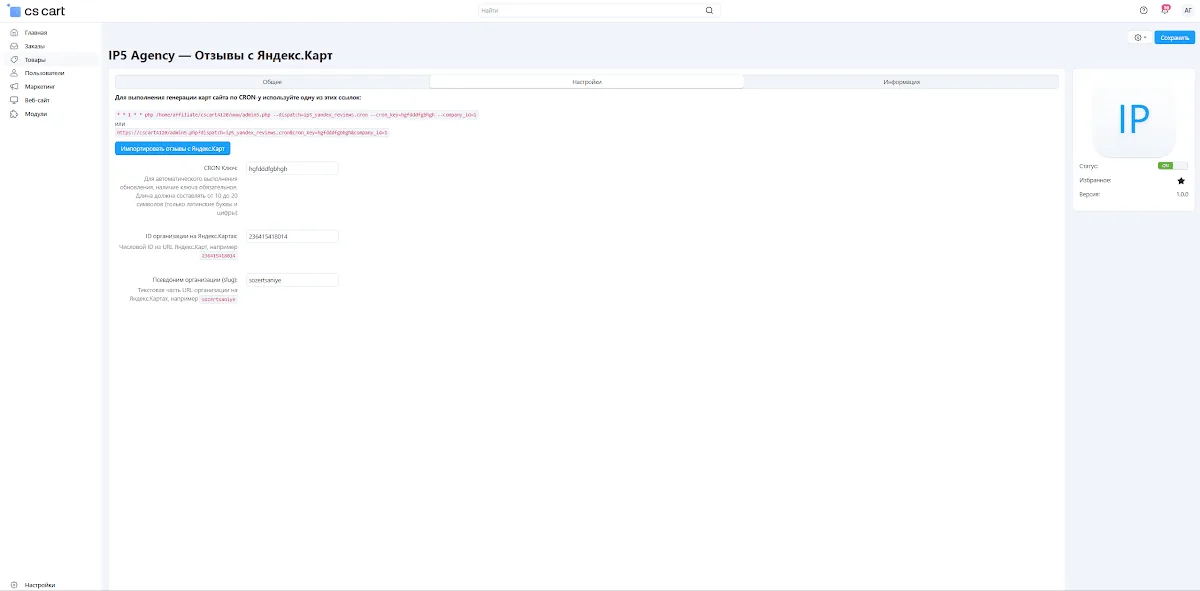
Task: Focus the Найти search field
Action: pos(598,11)
